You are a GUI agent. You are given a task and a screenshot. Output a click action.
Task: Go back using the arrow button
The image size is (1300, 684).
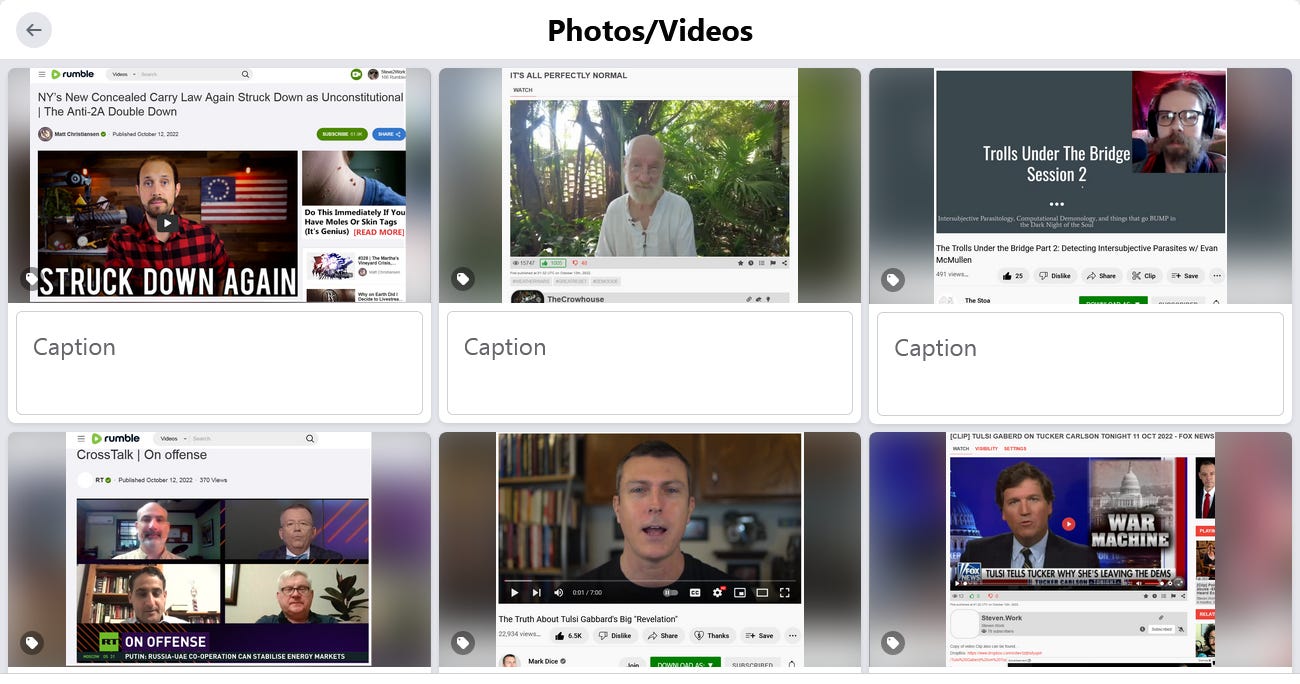click(34, 30)
